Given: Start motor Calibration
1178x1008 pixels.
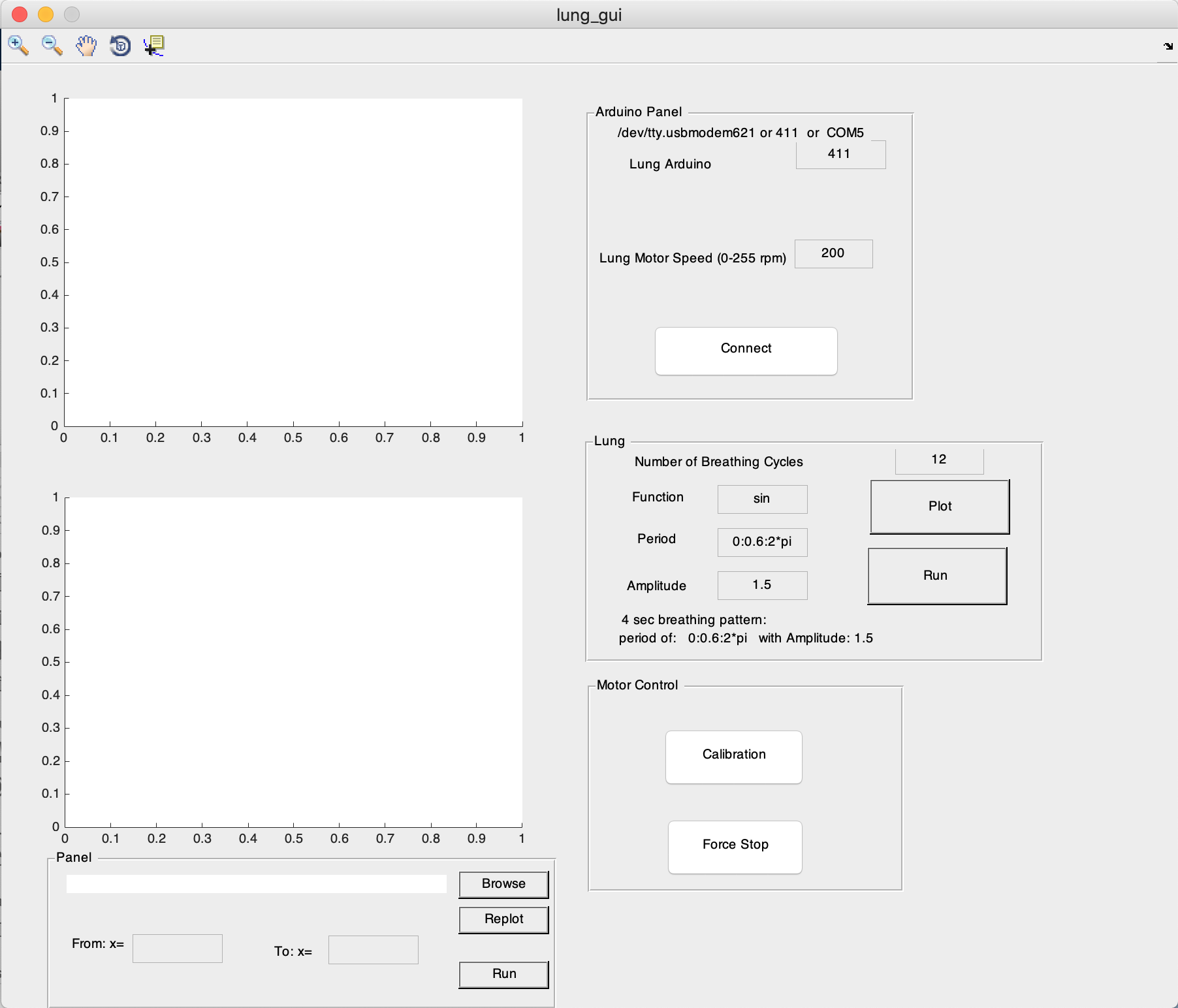Looking at the screenshot, I should tap(734, 757).
